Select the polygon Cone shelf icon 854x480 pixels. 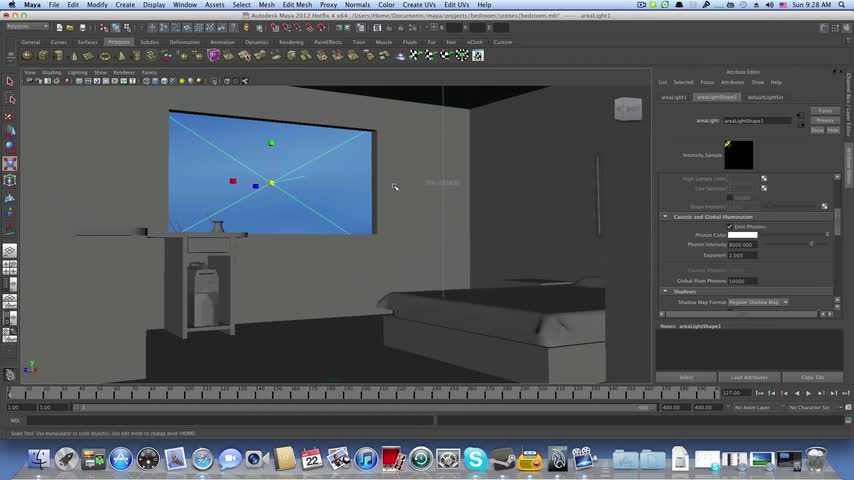(74, 56)
